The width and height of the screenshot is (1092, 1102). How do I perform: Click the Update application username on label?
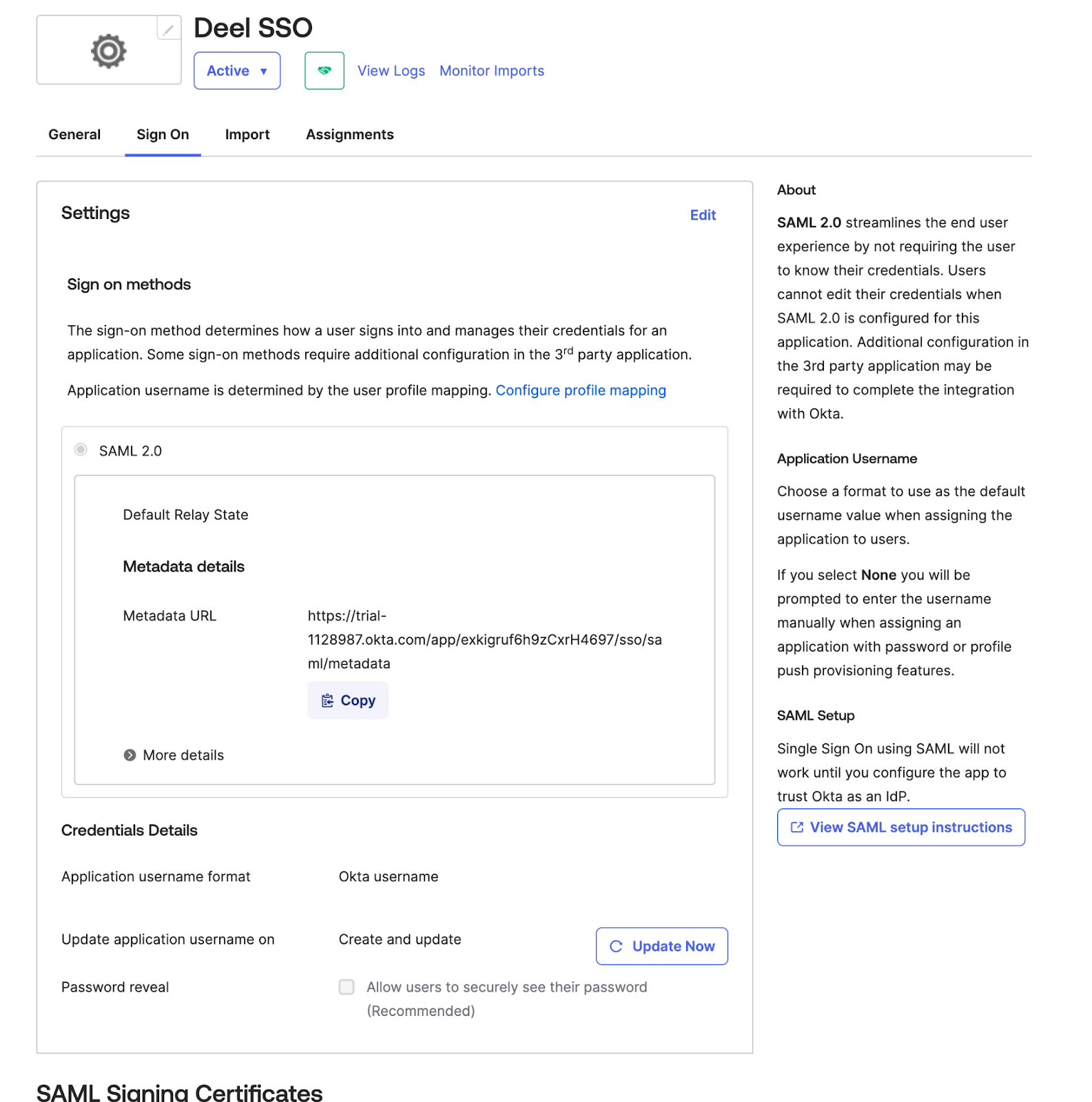[168, 939]
